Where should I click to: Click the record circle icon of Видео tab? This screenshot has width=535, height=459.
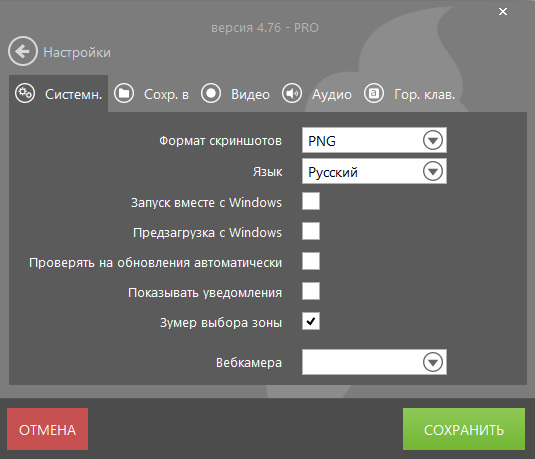[x=211, y=93]
